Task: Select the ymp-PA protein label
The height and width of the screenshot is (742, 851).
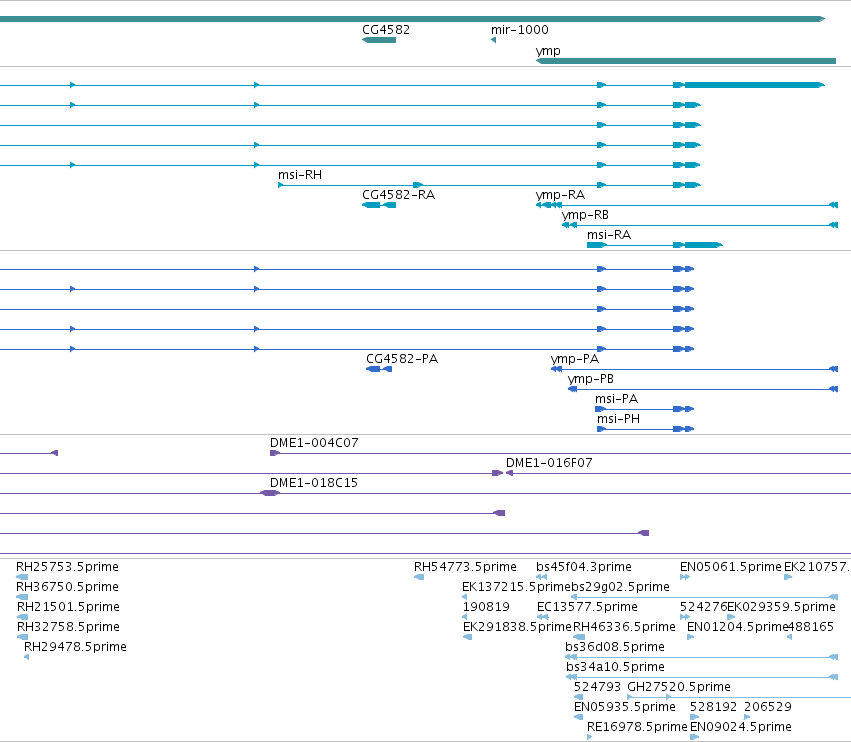Action: coord(575,359)
